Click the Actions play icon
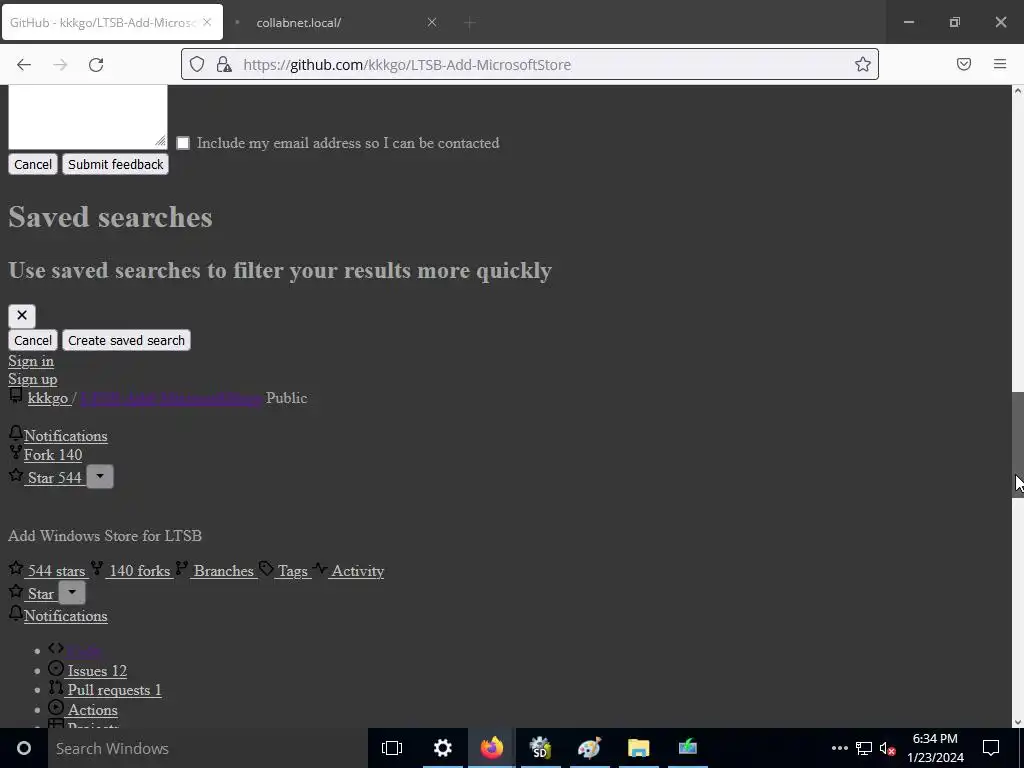 tap(56, 707)
